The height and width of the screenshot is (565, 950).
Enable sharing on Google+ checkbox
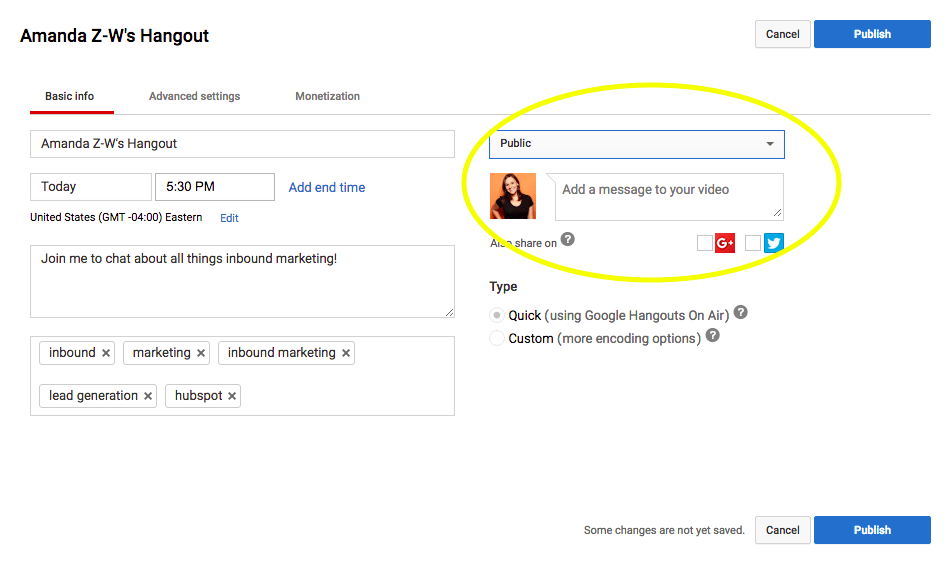(x=705, y=243)
